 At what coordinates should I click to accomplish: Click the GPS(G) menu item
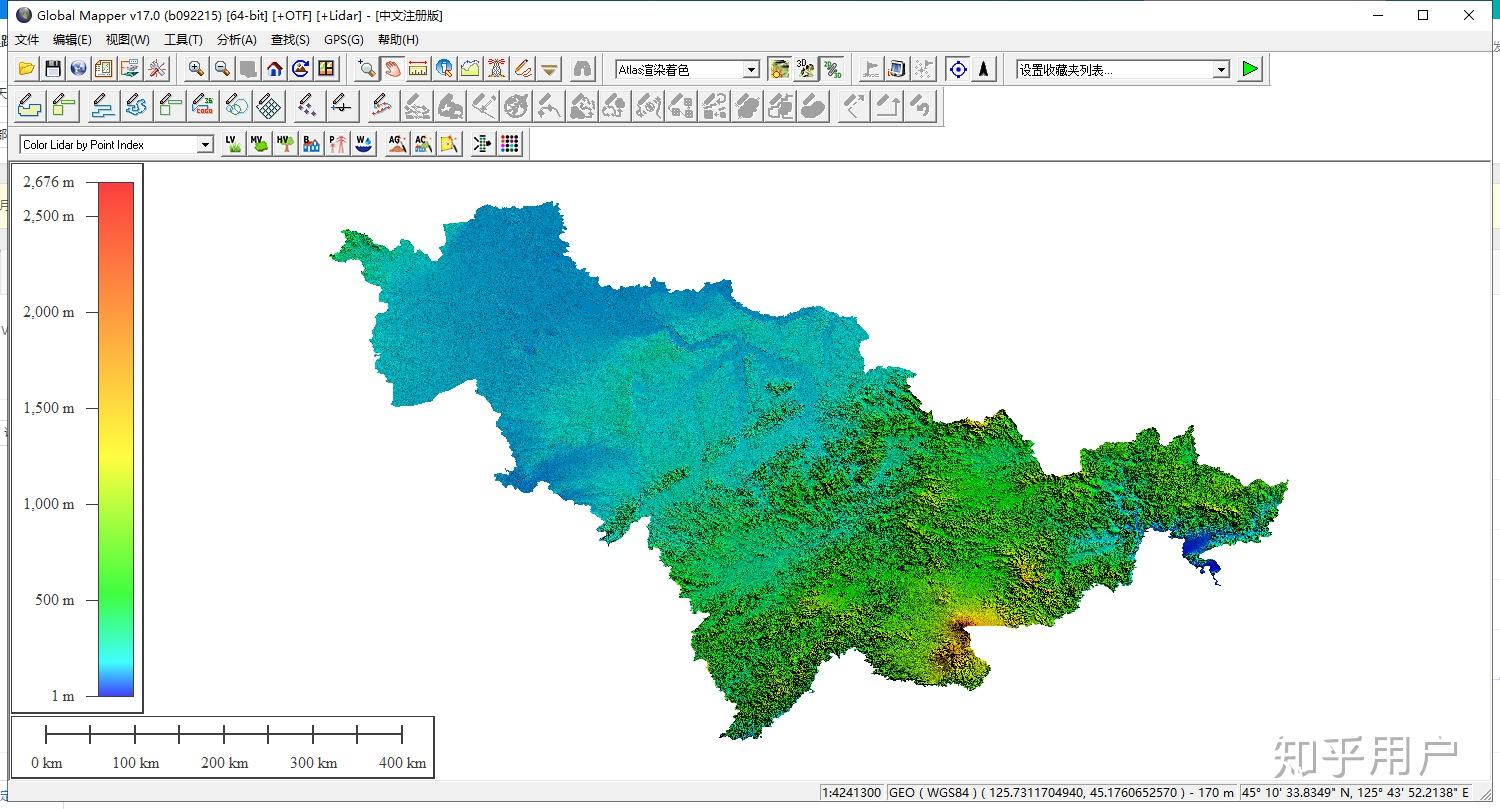point(343,40)
